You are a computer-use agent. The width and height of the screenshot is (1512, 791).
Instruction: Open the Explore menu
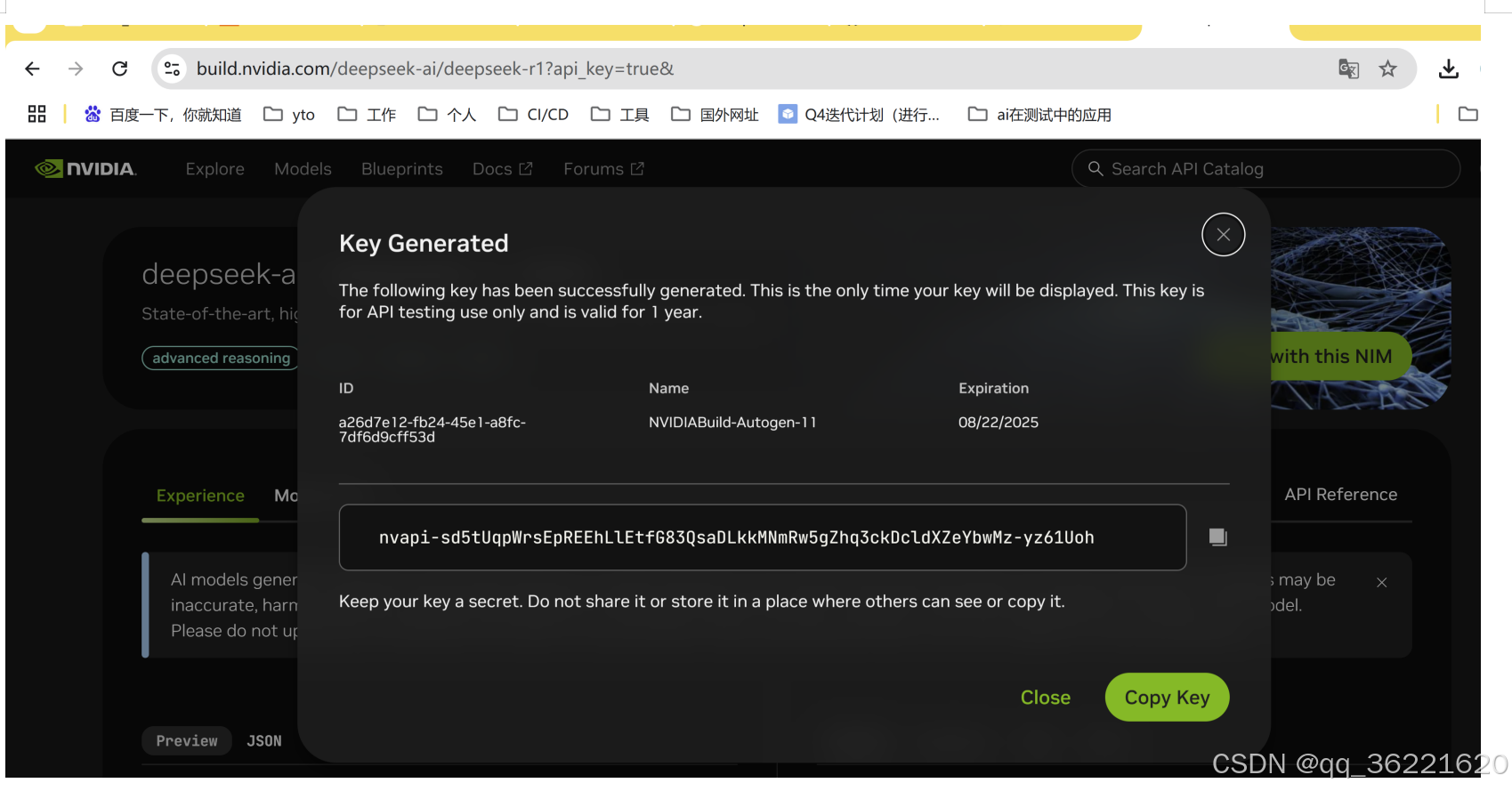[x=214, y=169]
